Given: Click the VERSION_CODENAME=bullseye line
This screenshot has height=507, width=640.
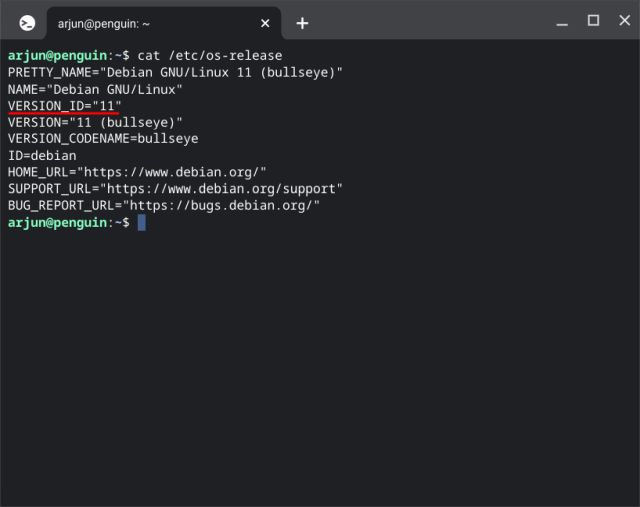Looking at the screenshot, I should tap(103, 138).
